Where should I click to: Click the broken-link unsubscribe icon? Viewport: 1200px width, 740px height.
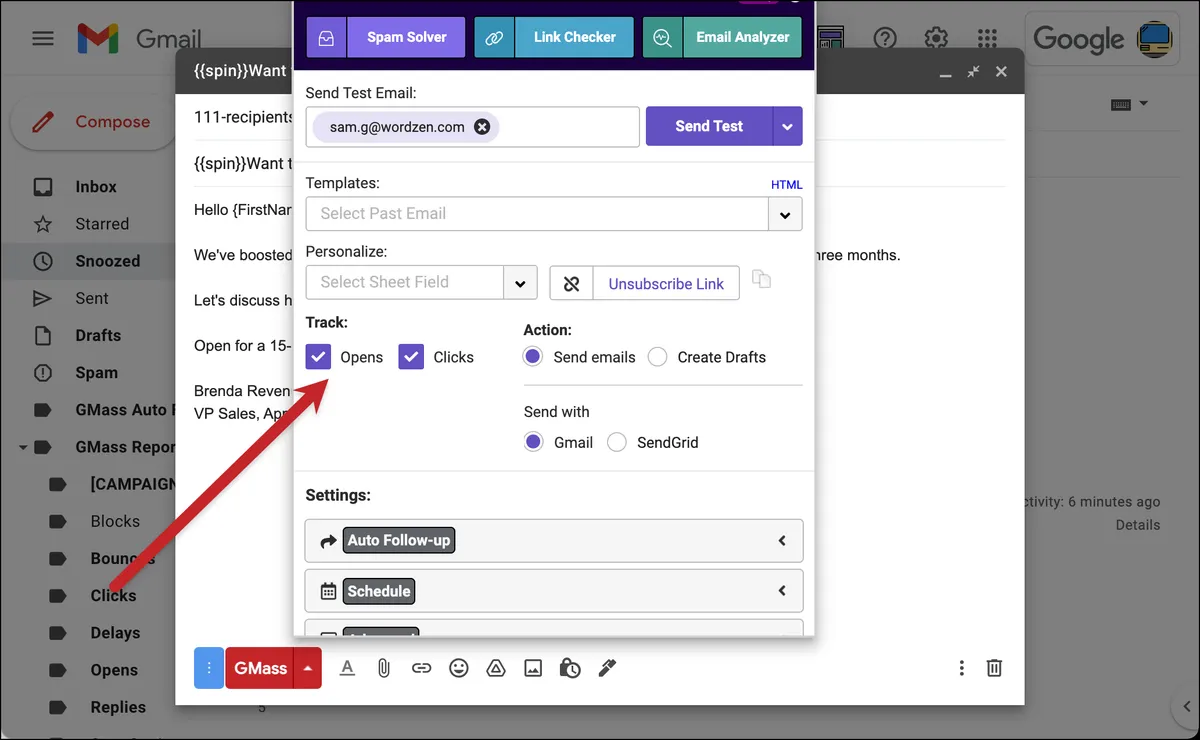571,283
